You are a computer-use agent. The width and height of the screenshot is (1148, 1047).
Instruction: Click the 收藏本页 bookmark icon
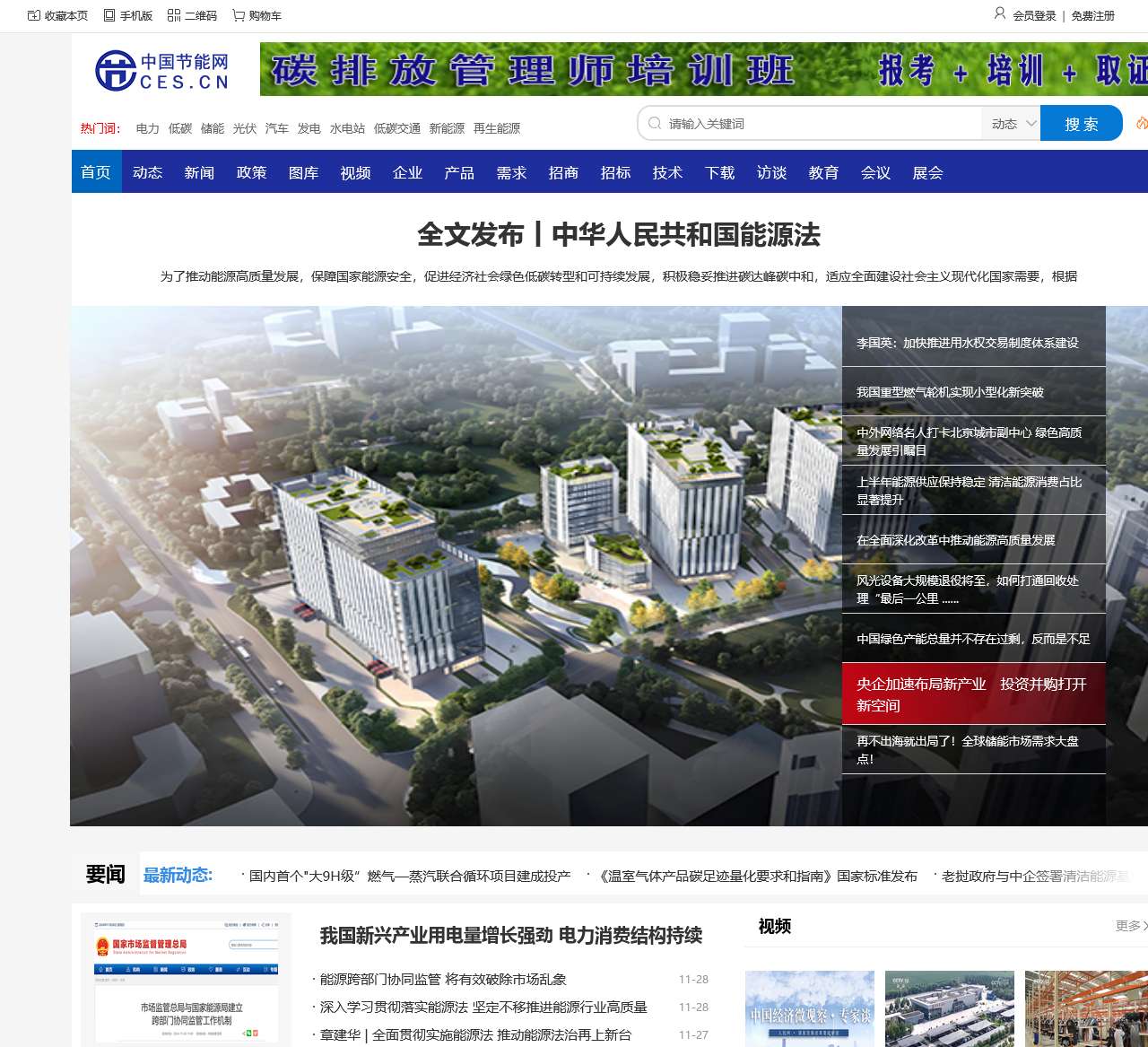[x=34, y=15]
